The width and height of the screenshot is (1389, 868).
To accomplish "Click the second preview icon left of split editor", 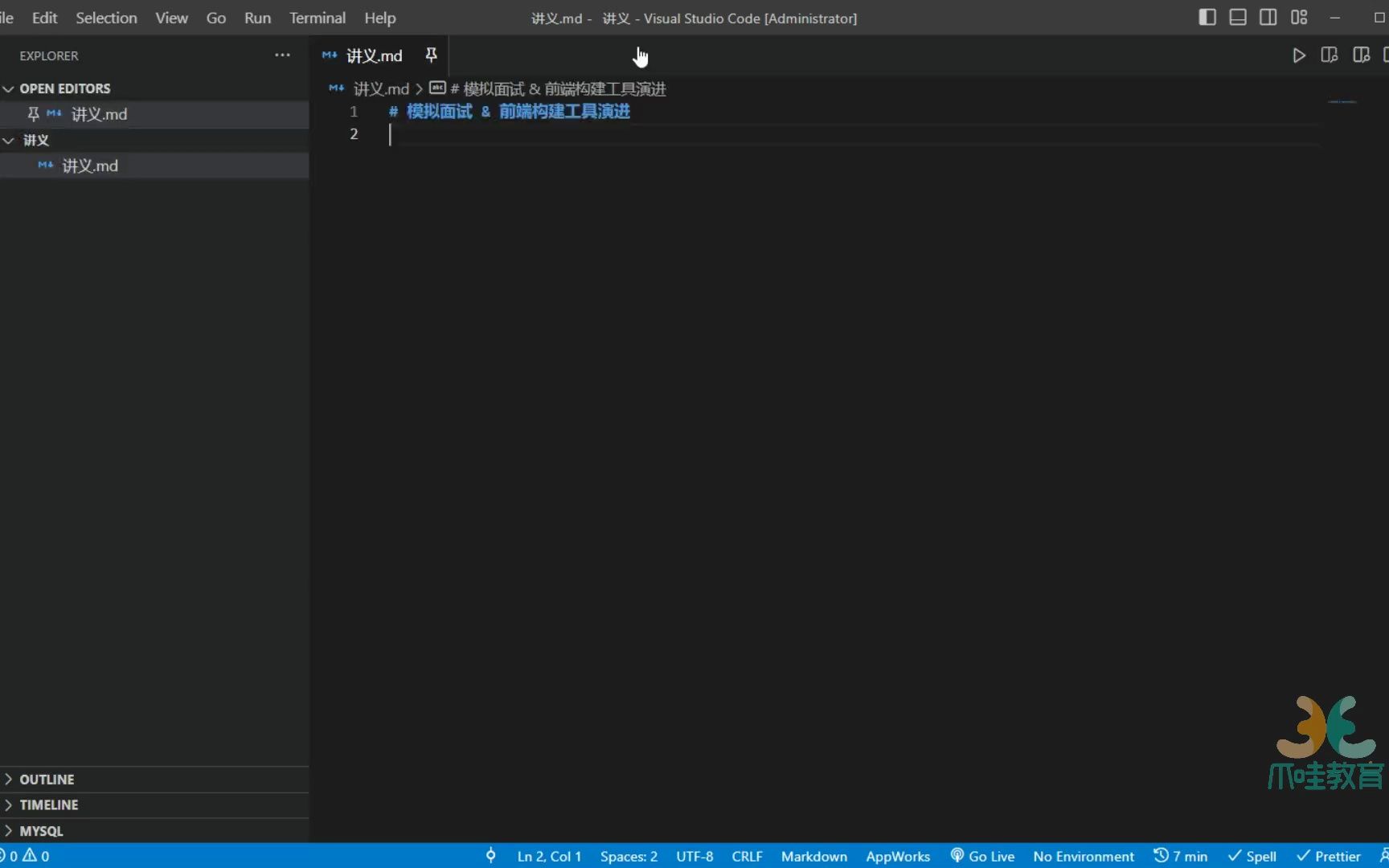I will [1361, 55].
